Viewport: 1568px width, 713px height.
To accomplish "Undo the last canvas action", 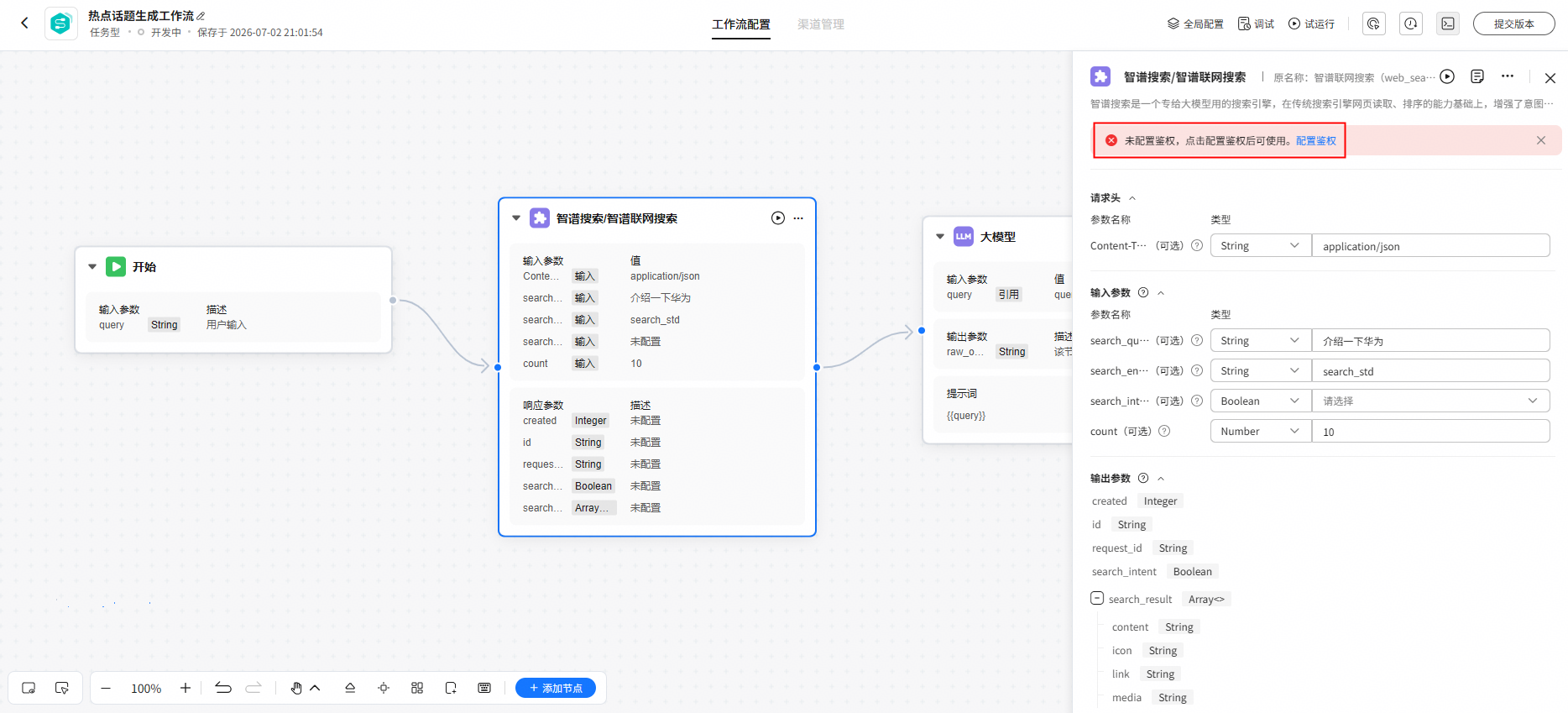I will 223,688.
